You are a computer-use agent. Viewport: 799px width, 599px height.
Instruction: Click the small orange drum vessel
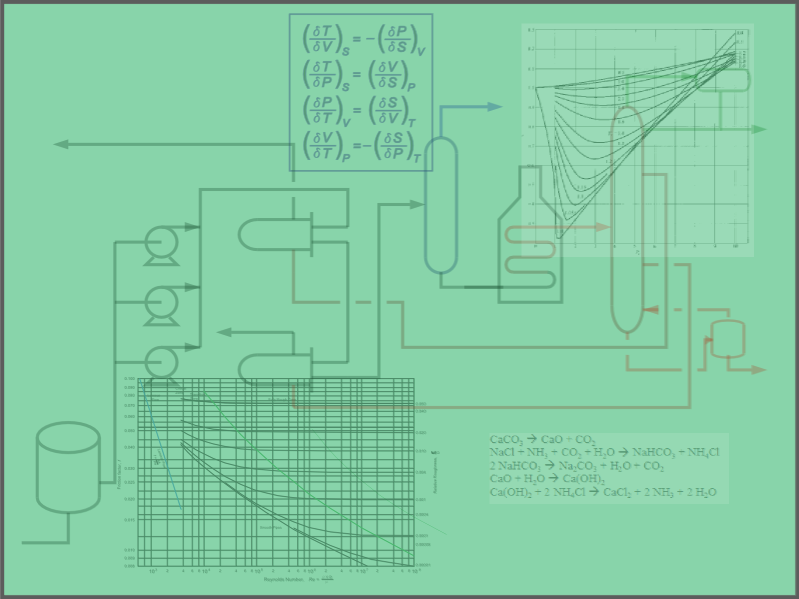(x=726, y=339)
